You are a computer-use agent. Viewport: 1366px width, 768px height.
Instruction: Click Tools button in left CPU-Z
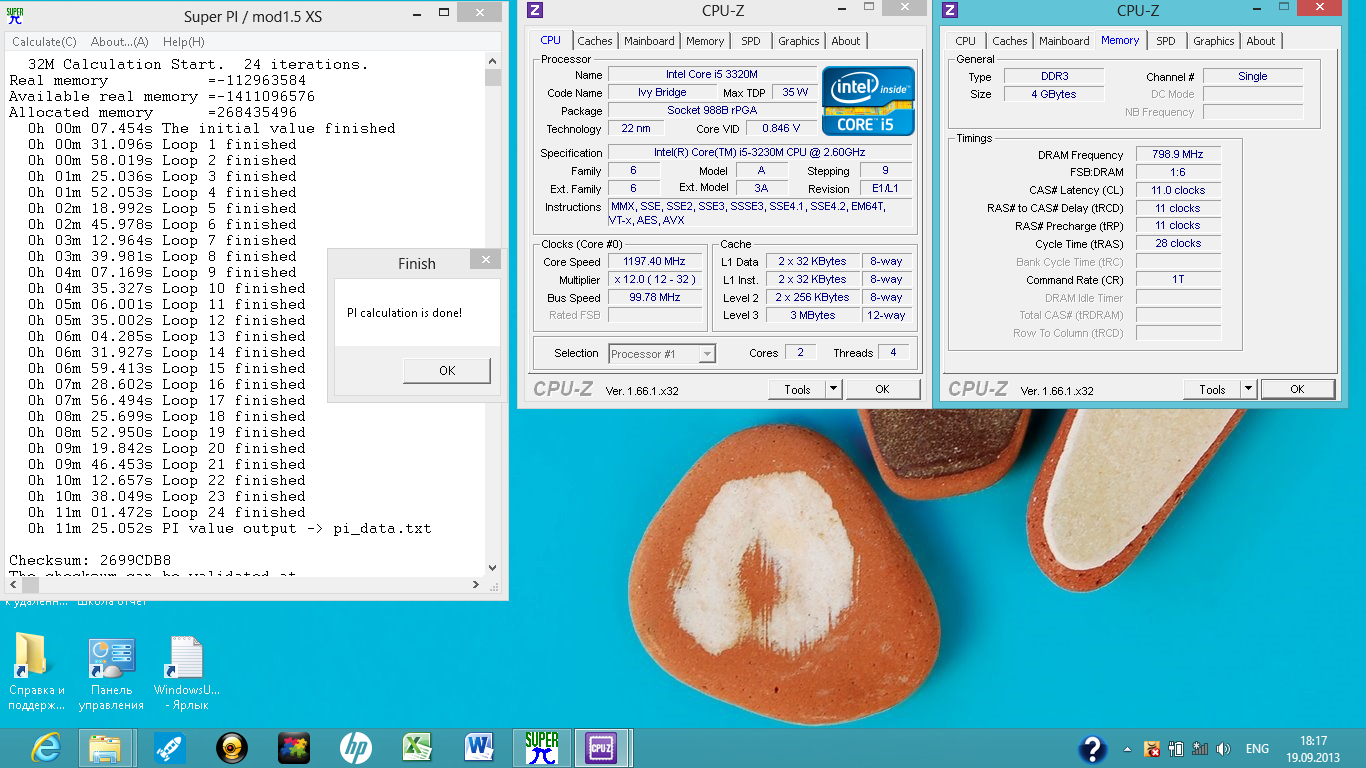click(797, 389)
